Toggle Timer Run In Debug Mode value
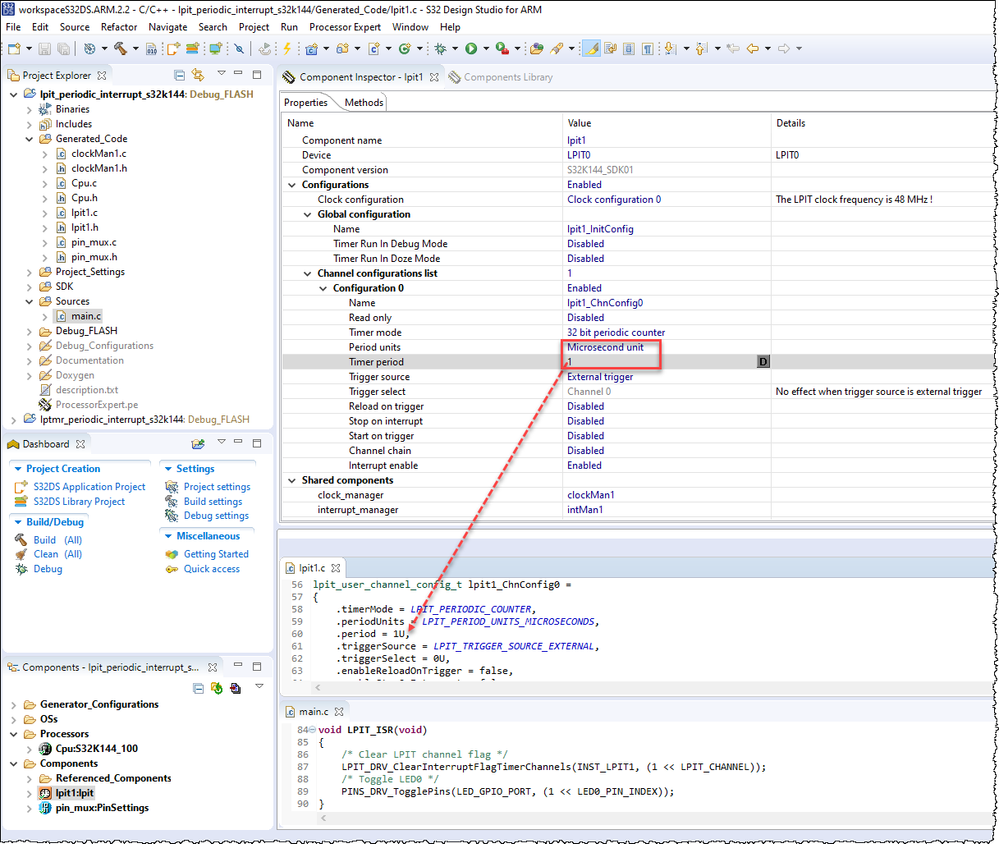This screenshot has width=999, height=844. click(585, 243)
